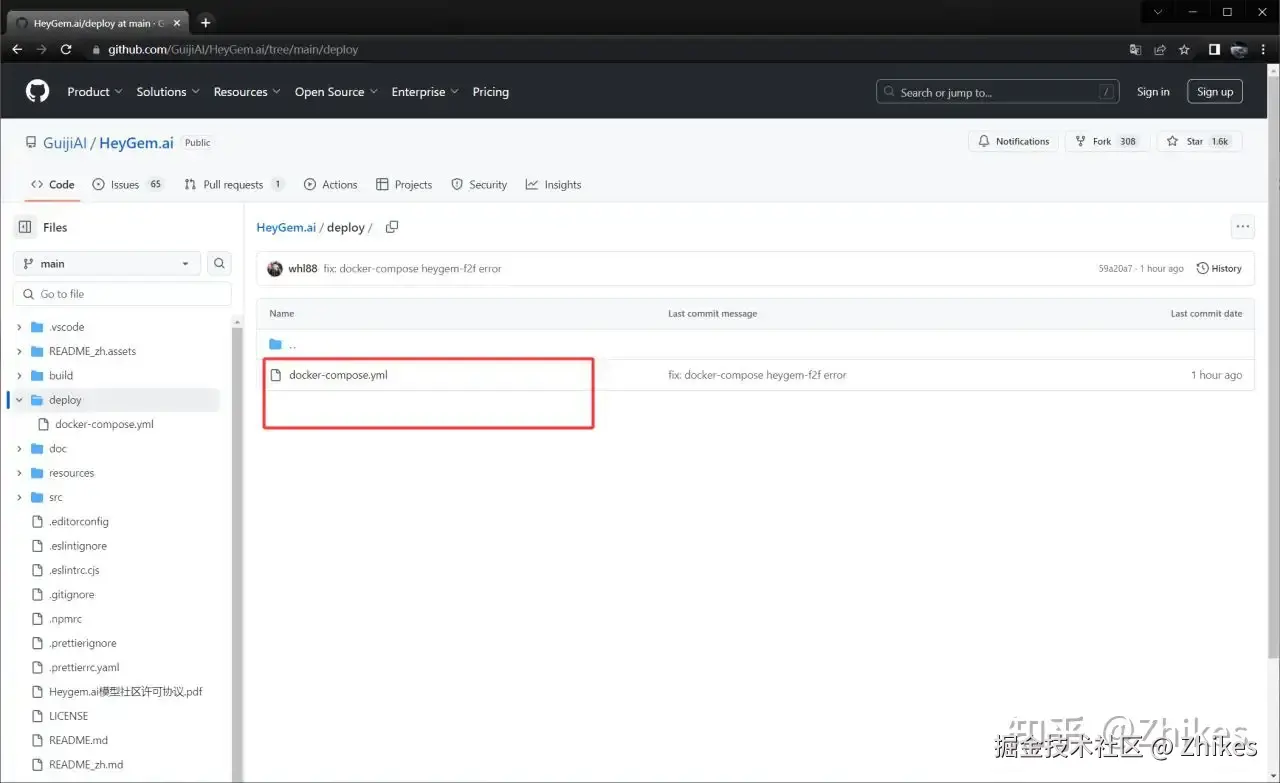1280x783 pixels.
Task: Open the Actions tab
Action: [x=330, y=184]
